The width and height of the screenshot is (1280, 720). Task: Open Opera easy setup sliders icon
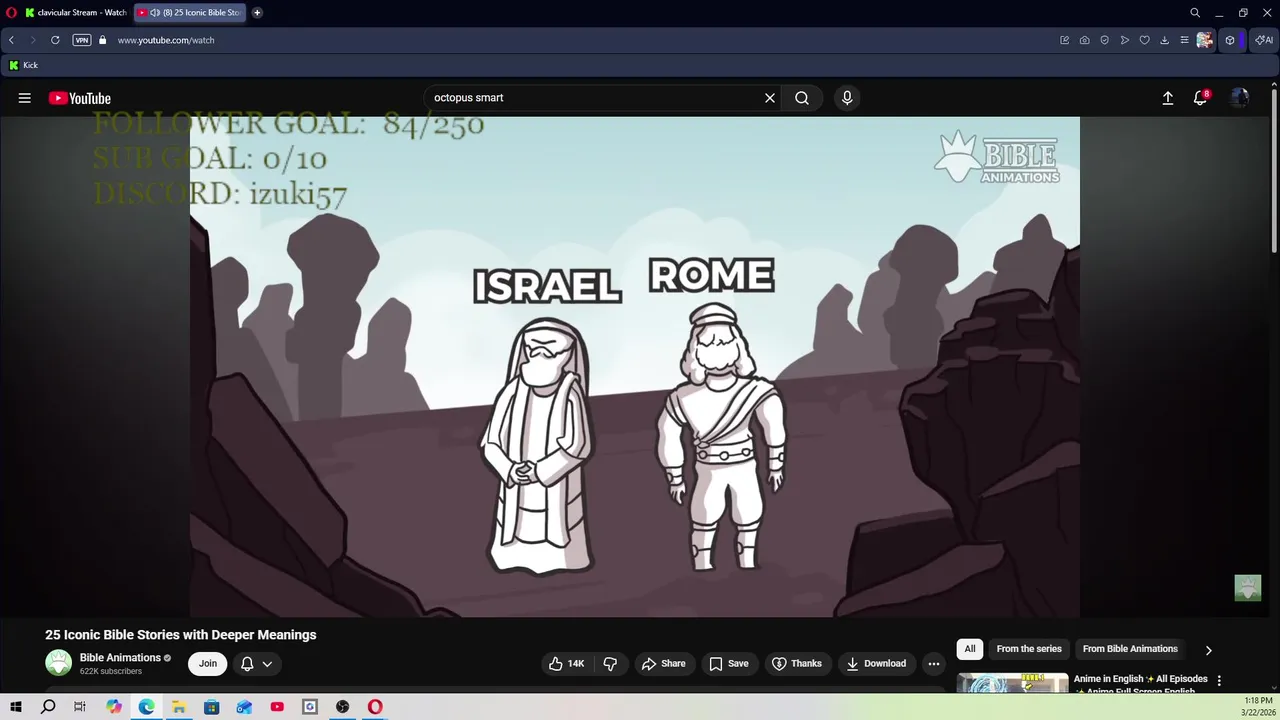pyautogui.click(x=1184, y=40)
